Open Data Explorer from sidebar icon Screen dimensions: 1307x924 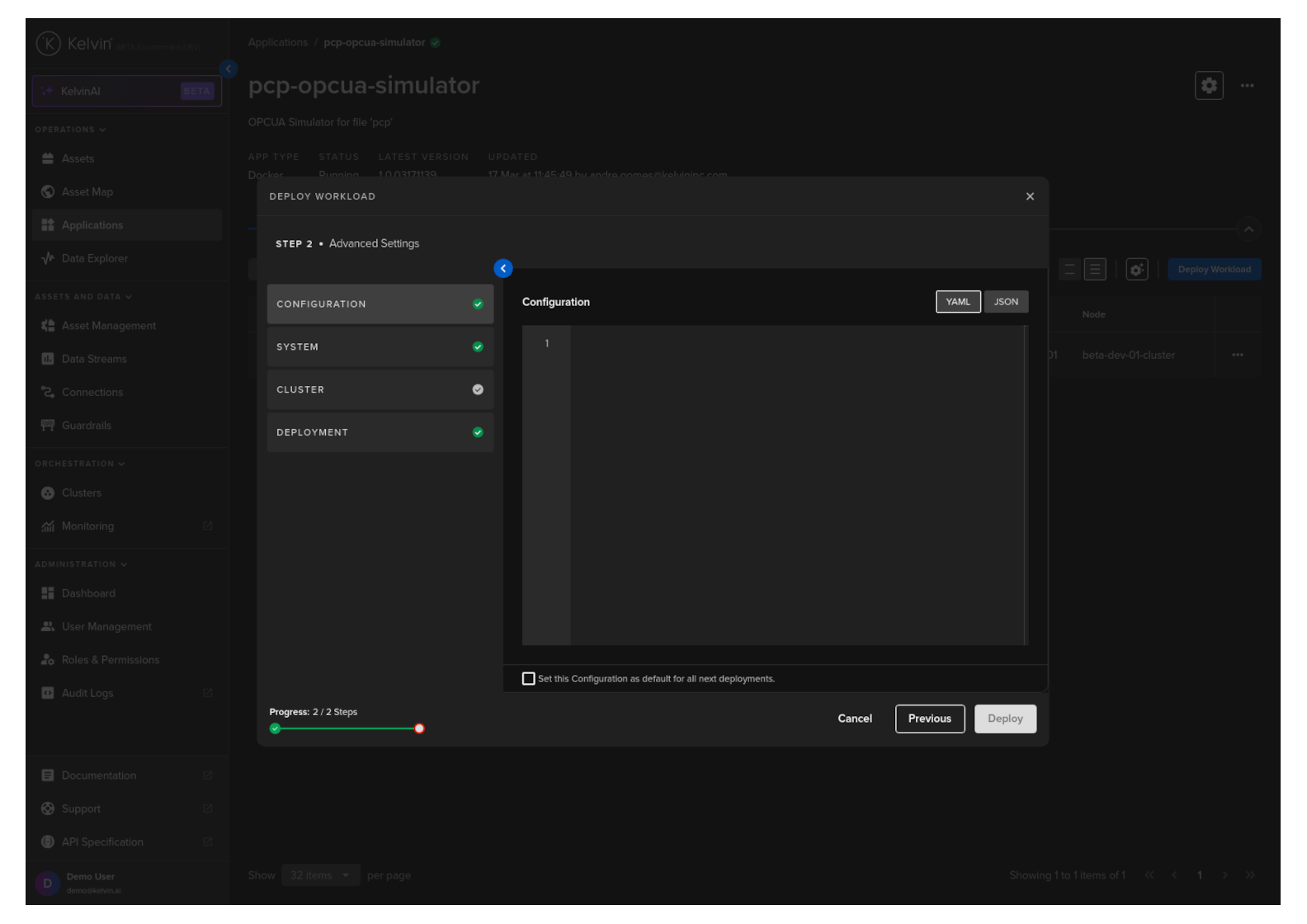click(48, 258)
